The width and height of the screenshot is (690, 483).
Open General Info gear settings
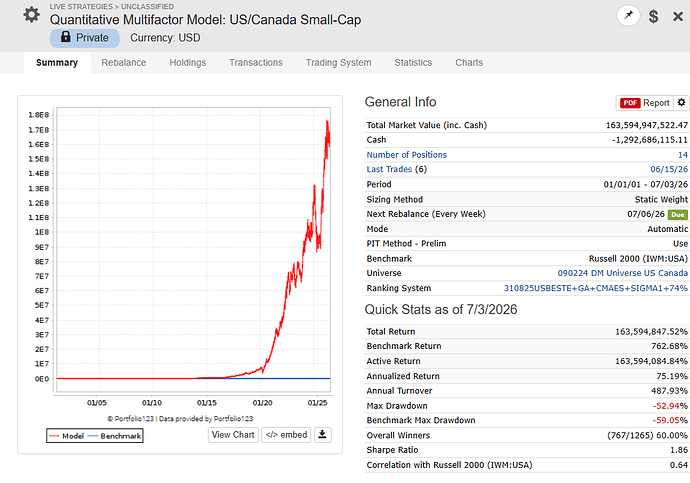681,102
